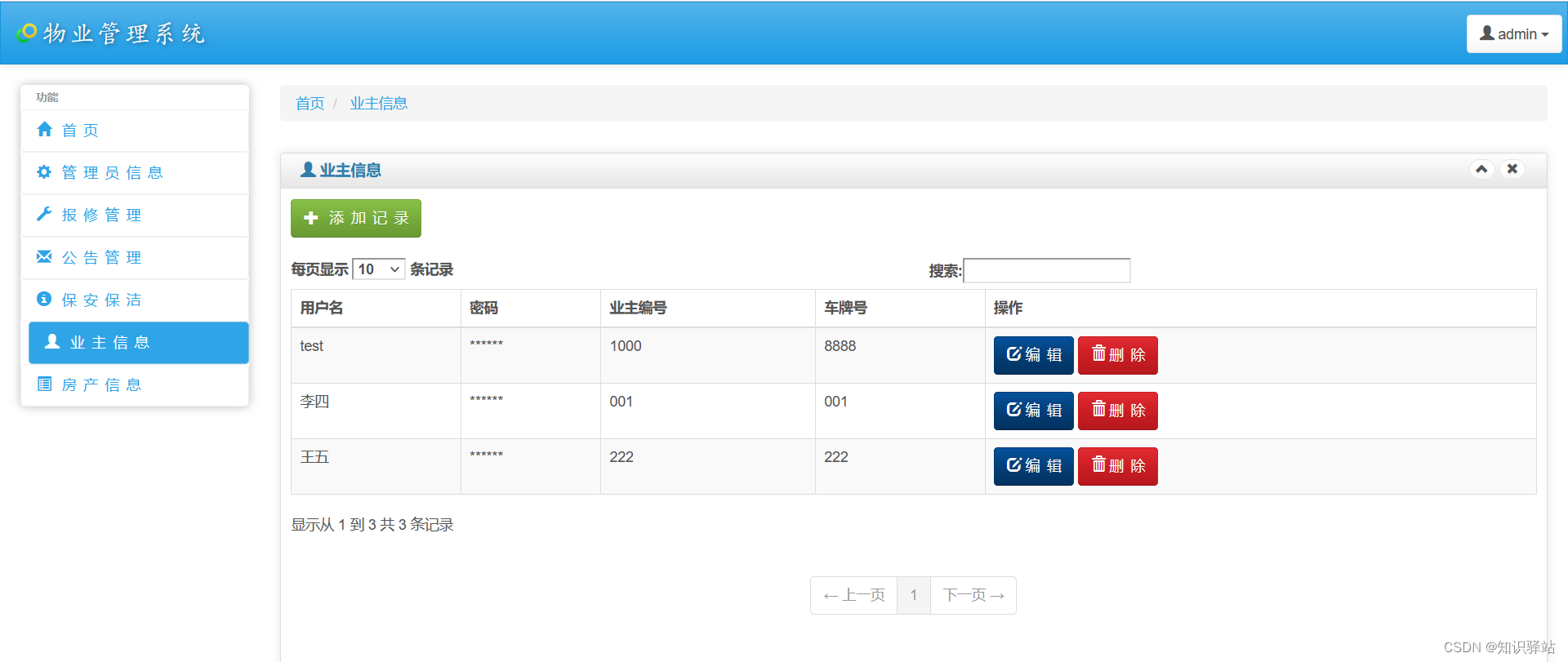Click the search input field

pyautogui.click(x=1047, y=270)
